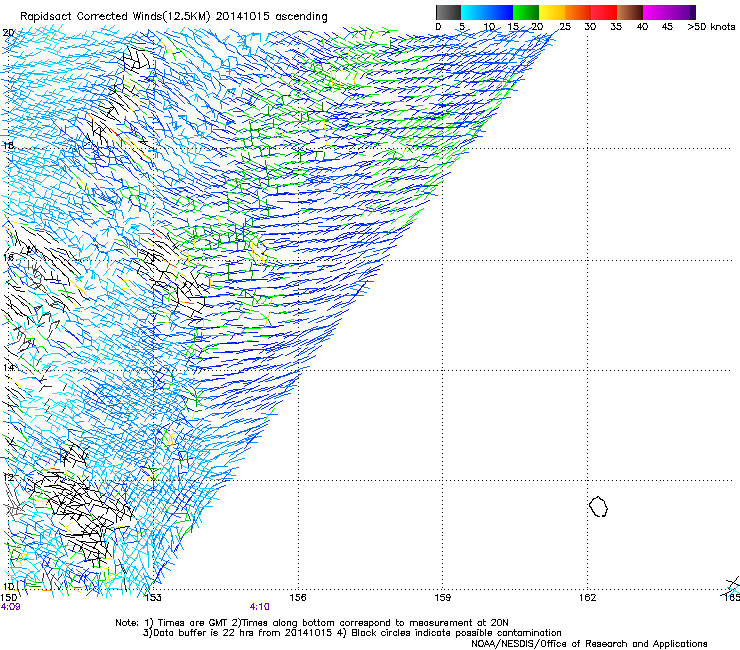740x650 pixels.
Task: Click the yellow 20-25 knots legend segment
Action: [x=552, y=12]
